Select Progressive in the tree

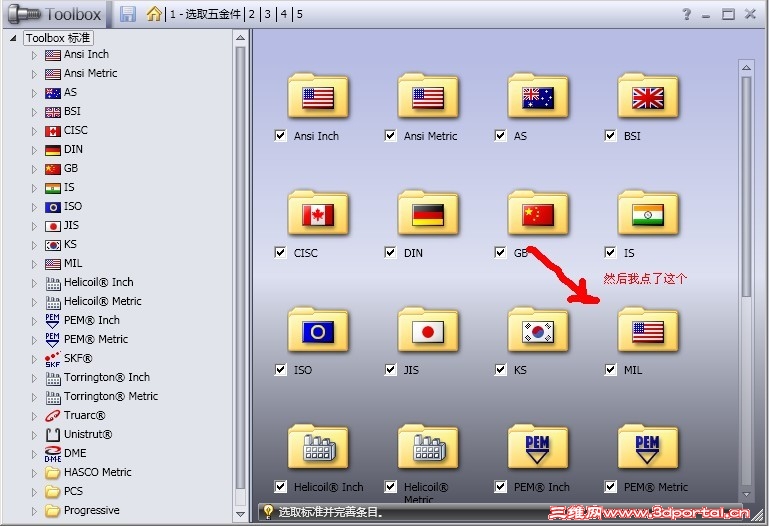(x=91, y=510)
